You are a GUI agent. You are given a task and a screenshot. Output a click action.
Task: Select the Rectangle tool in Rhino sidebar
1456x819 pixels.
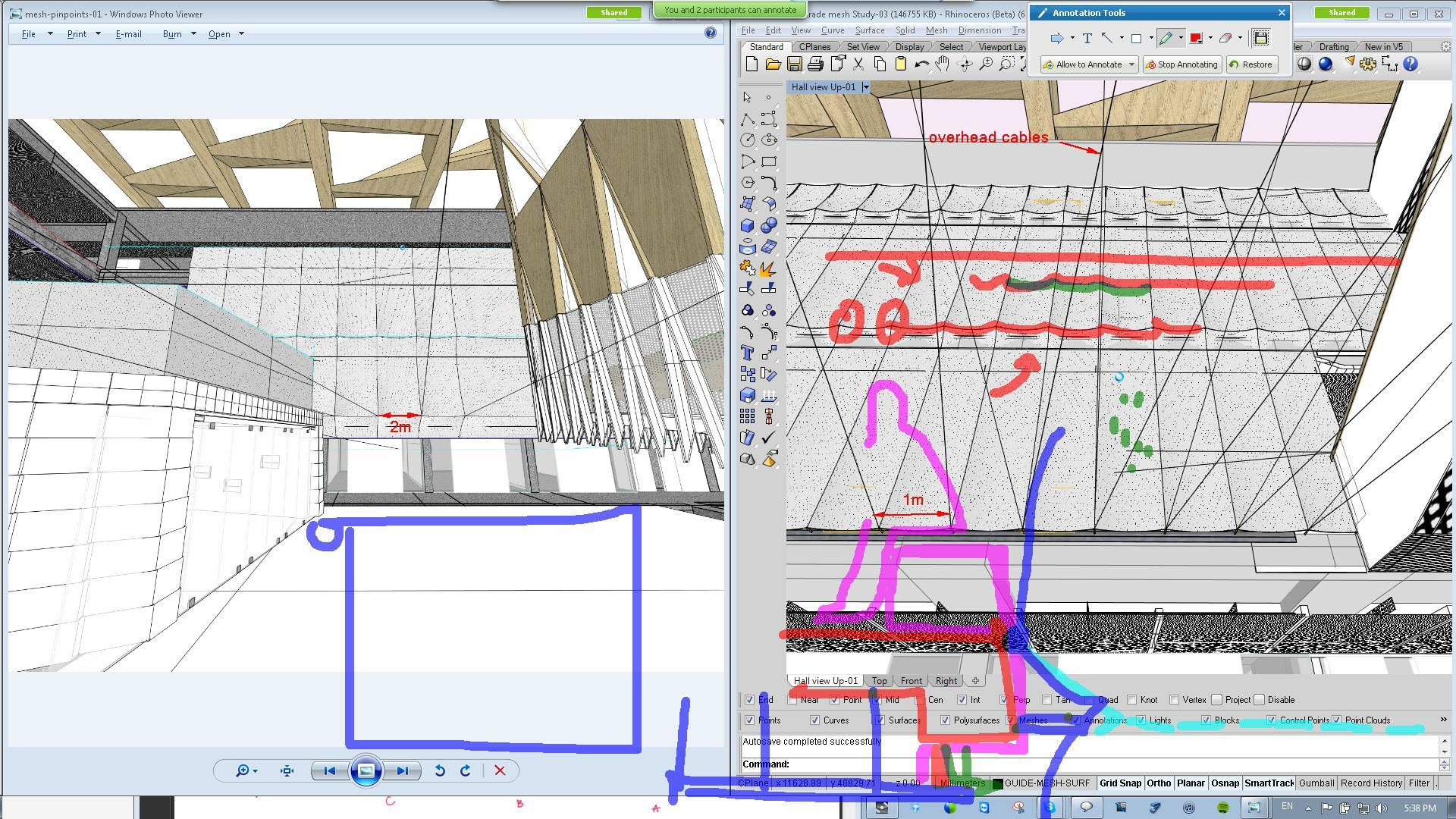point(768,162)
